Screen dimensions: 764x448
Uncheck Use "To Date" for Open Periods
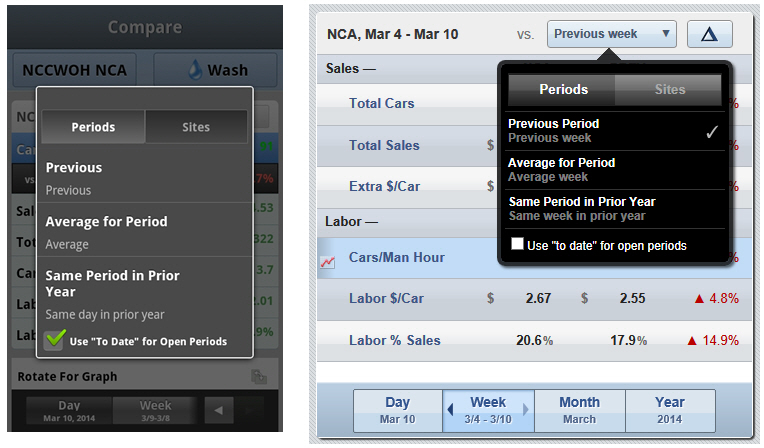pyautogui.click(x=54, y=339)
